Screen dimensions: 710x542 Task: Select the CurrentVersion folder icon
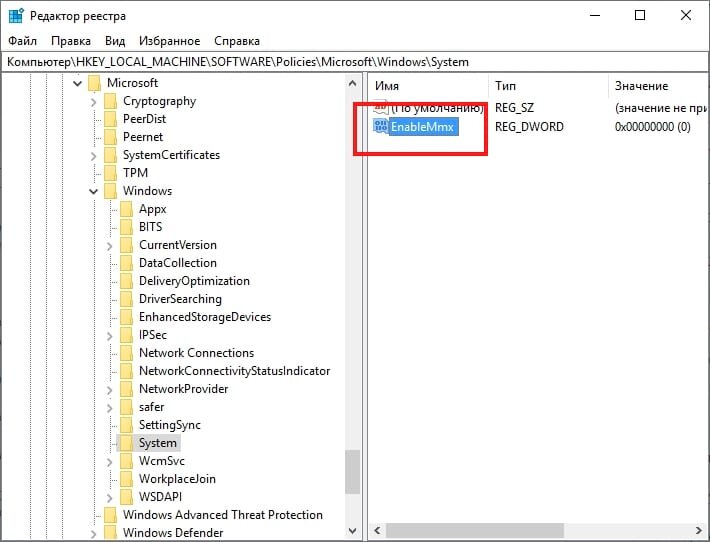[x=126, y=245]
